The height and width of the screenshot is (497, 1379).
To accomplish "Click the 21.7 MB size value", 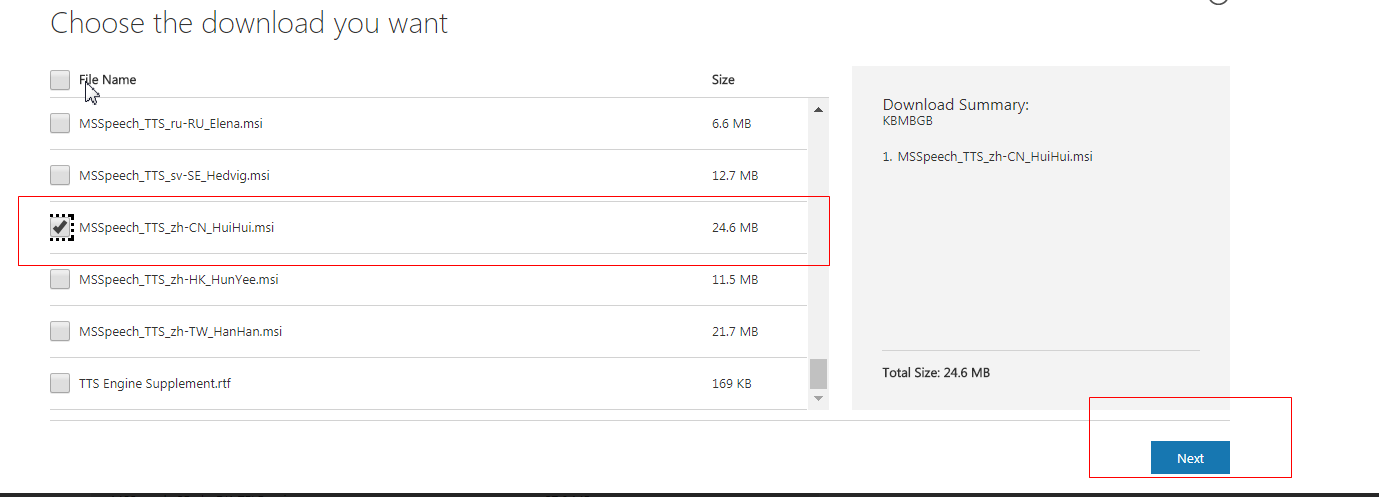I will [735, 331].
